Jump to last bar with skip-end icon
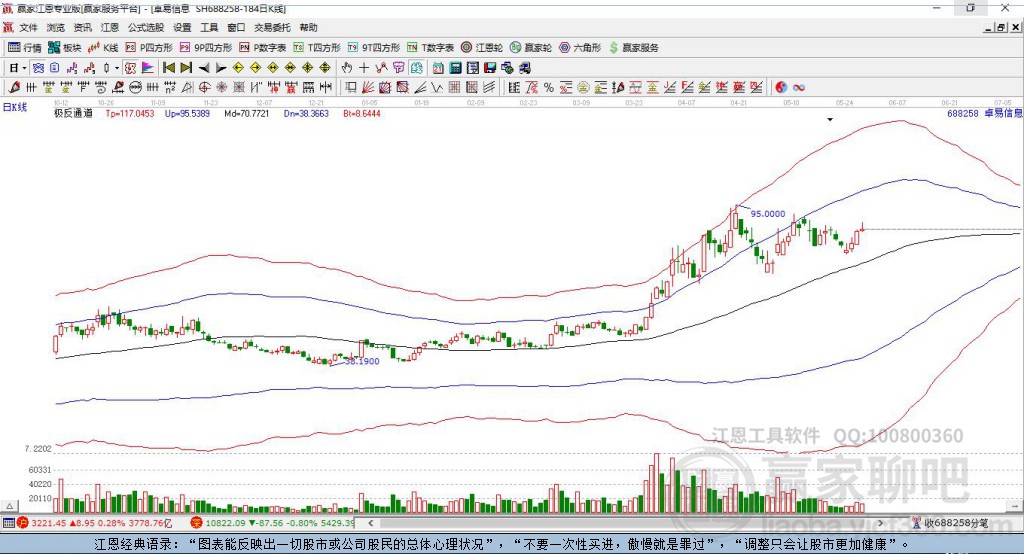This screenshot has height=554, width=1024. [186, 68]
